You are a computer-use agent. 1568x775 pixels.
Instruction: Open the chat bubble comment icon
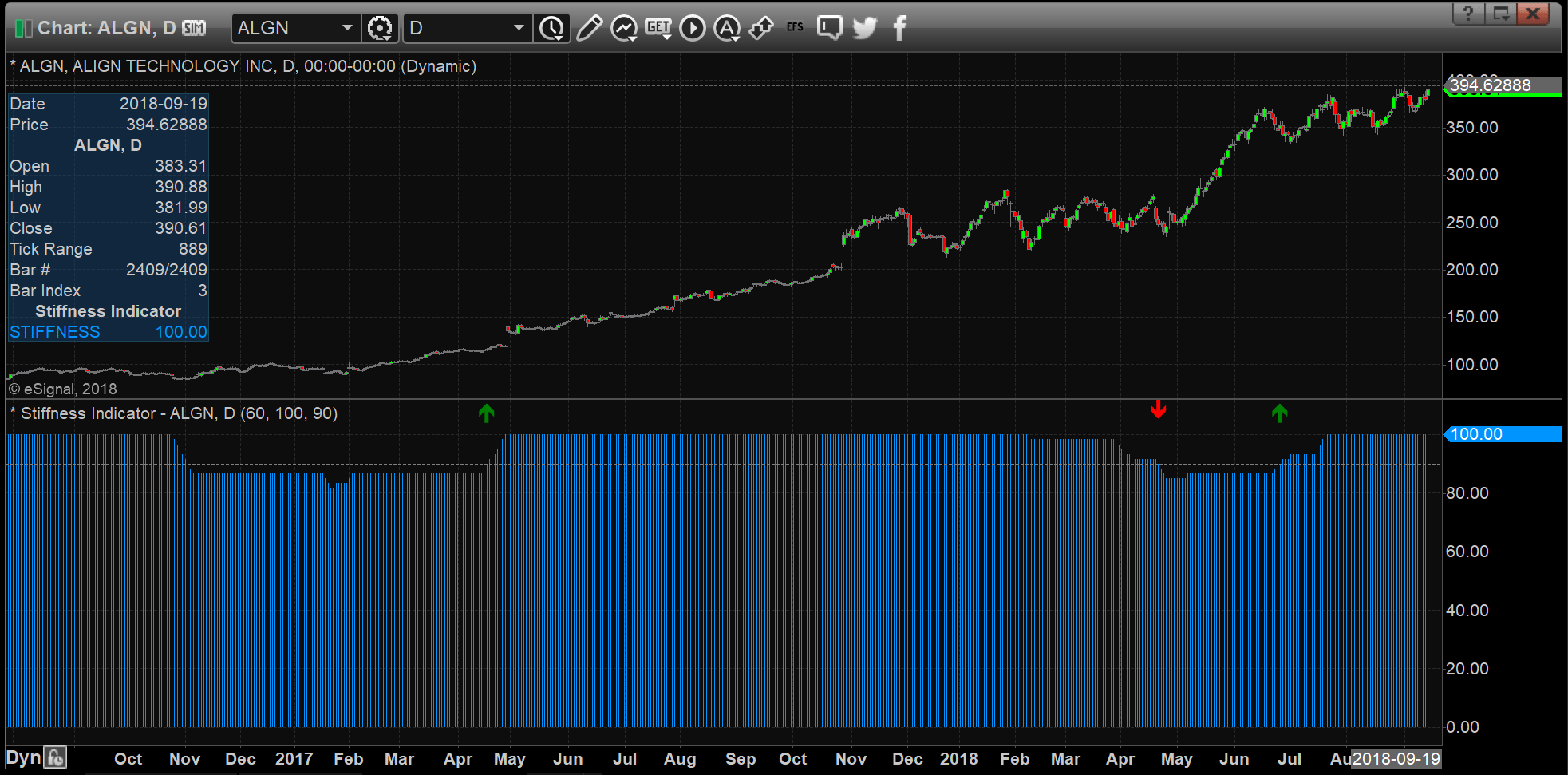[830, 28]
